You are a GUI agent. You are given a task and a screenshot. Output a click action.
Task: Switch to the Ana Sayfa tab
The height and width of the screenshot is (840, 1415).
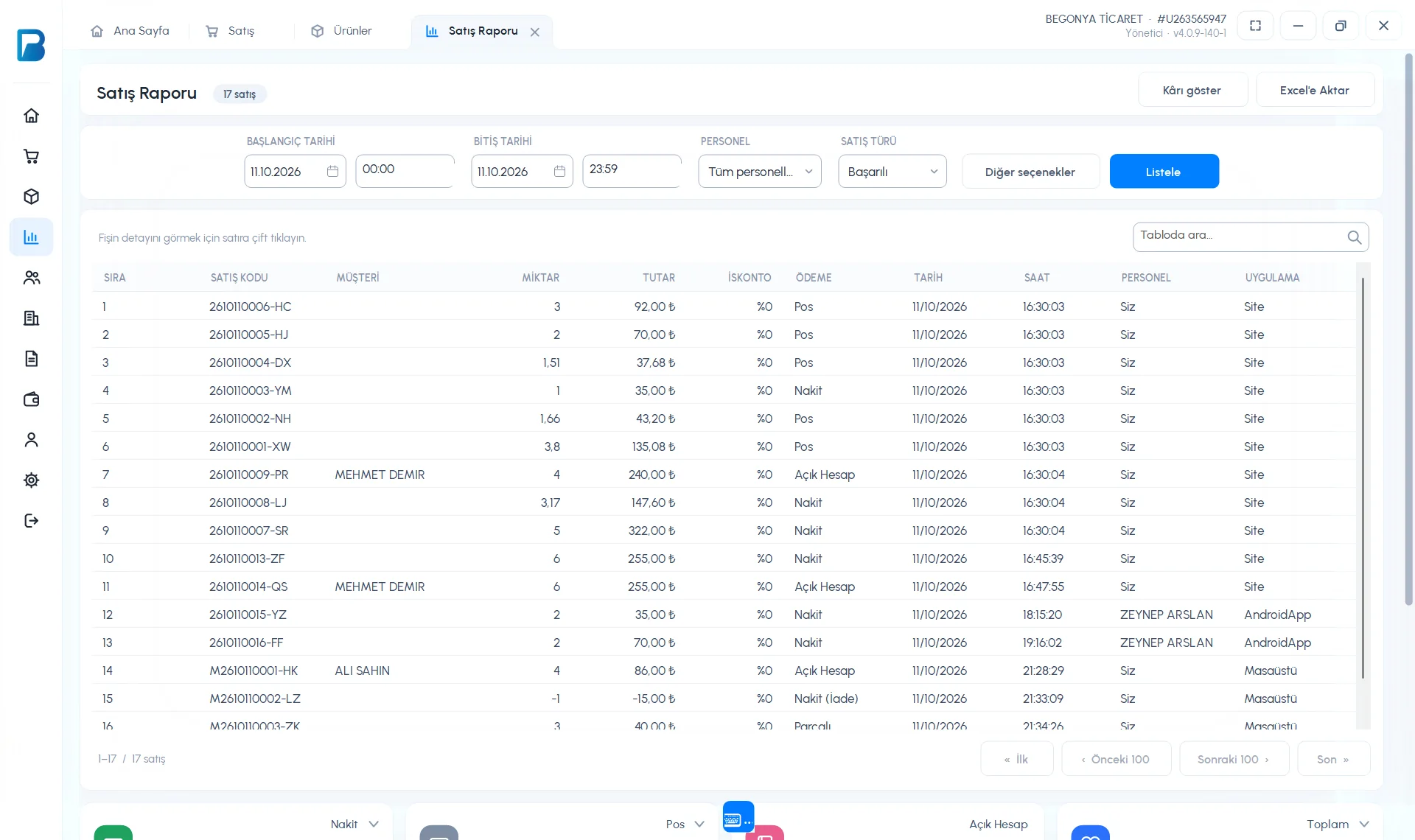(130, 31)
